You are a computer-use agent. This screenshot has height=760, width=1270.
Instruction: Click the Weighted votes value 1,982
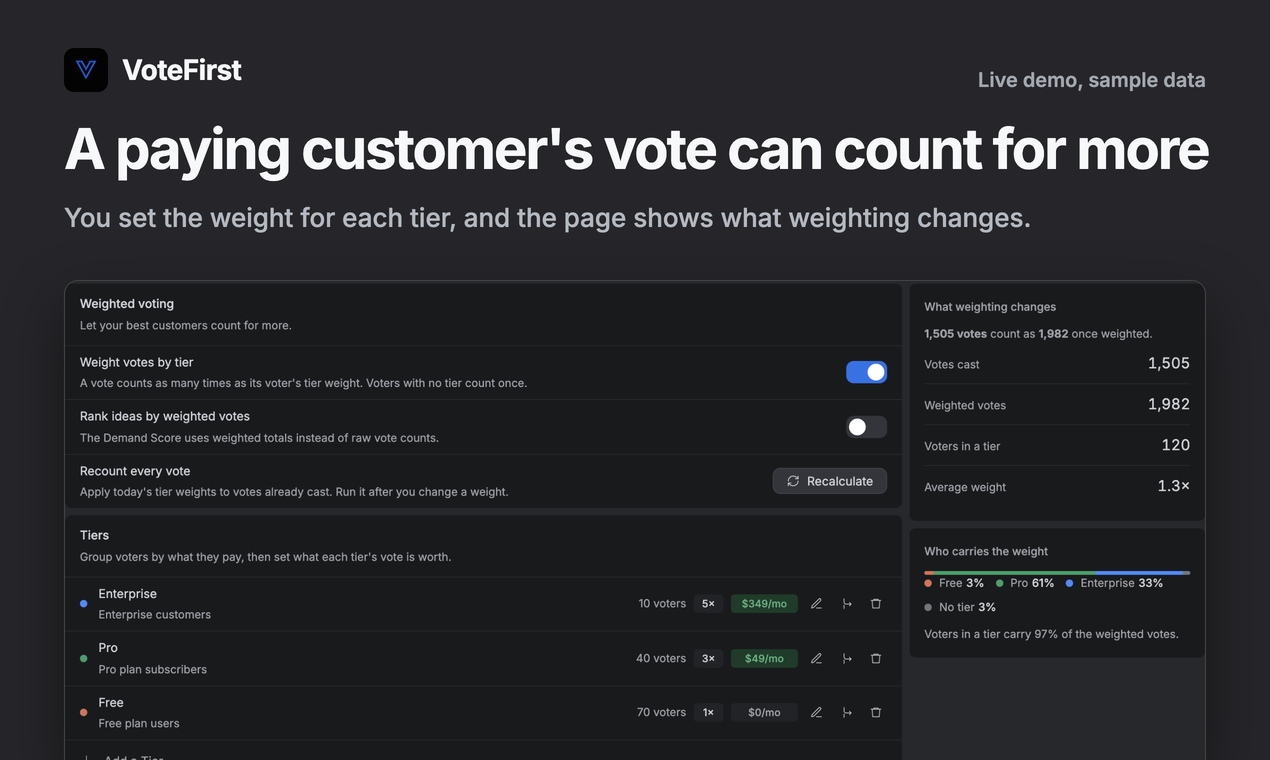pyautogui.click(x=1169, y=405)
